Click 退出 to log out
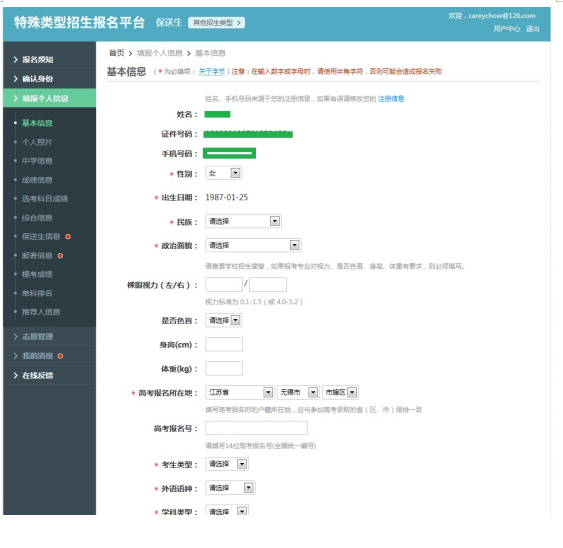563x548 pixels. click(532, 29)
